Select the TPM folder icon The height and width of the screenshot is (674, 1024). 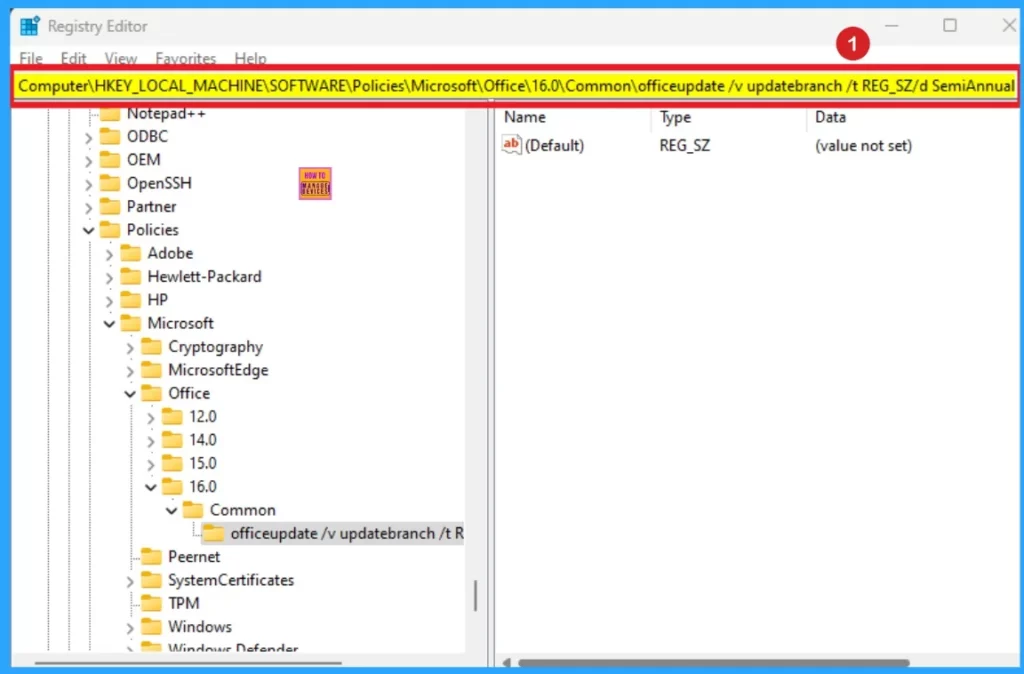(x=151, y=603)
